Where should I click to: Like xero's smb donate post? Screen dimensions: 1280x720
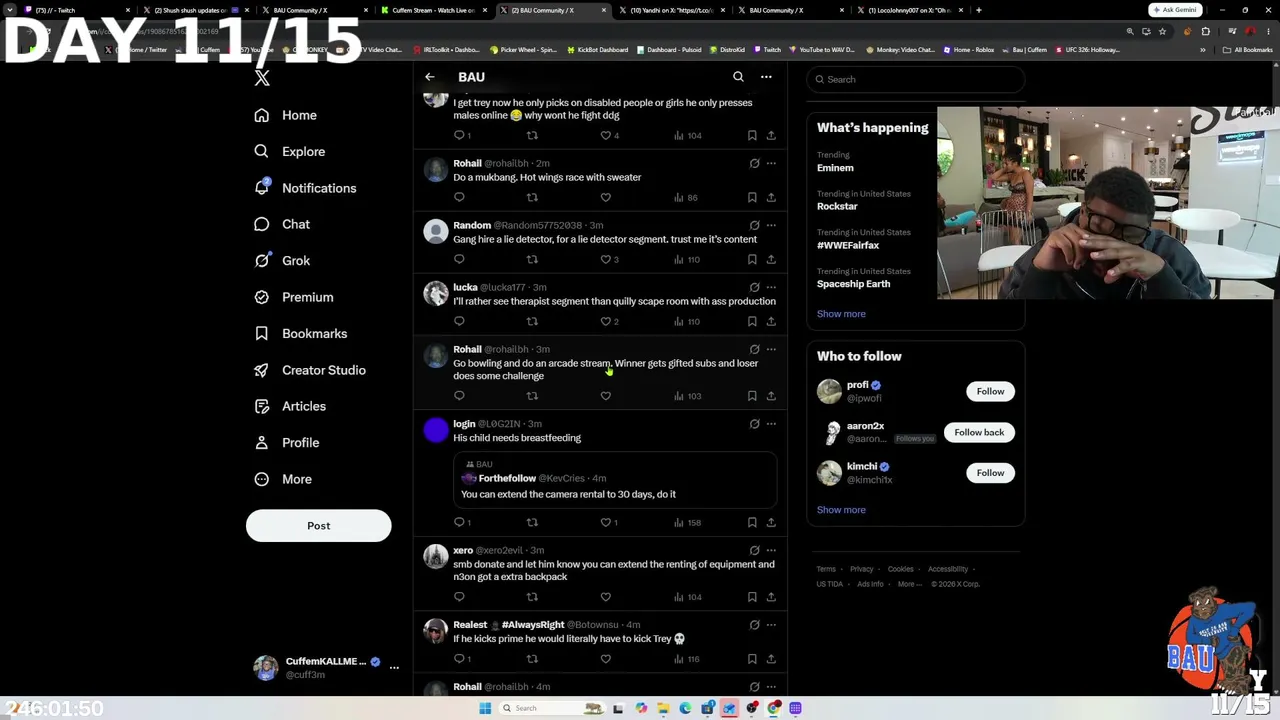(x=605, y=597)
